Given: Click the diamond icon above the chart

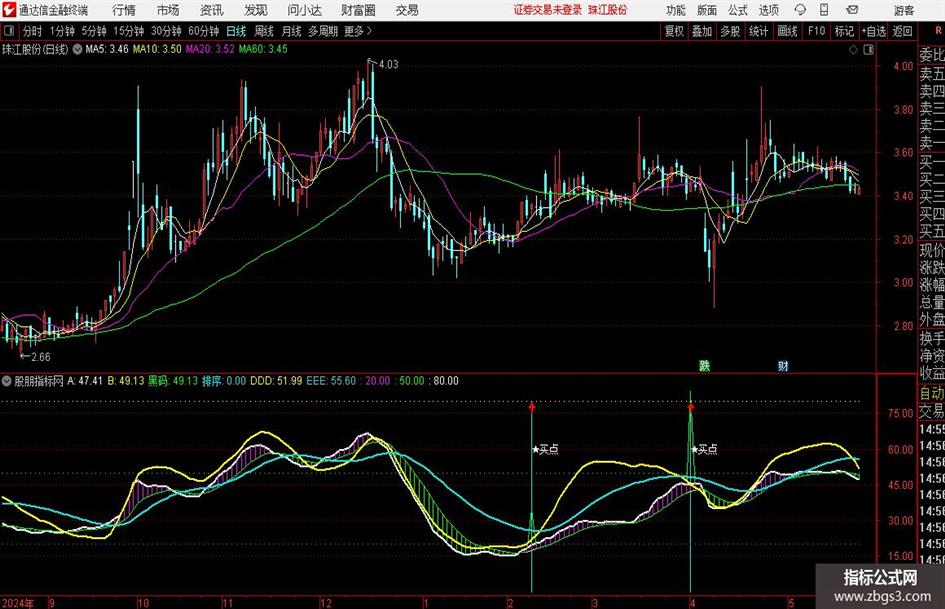Looking at the screenshot, I should [x=853, y=50].
